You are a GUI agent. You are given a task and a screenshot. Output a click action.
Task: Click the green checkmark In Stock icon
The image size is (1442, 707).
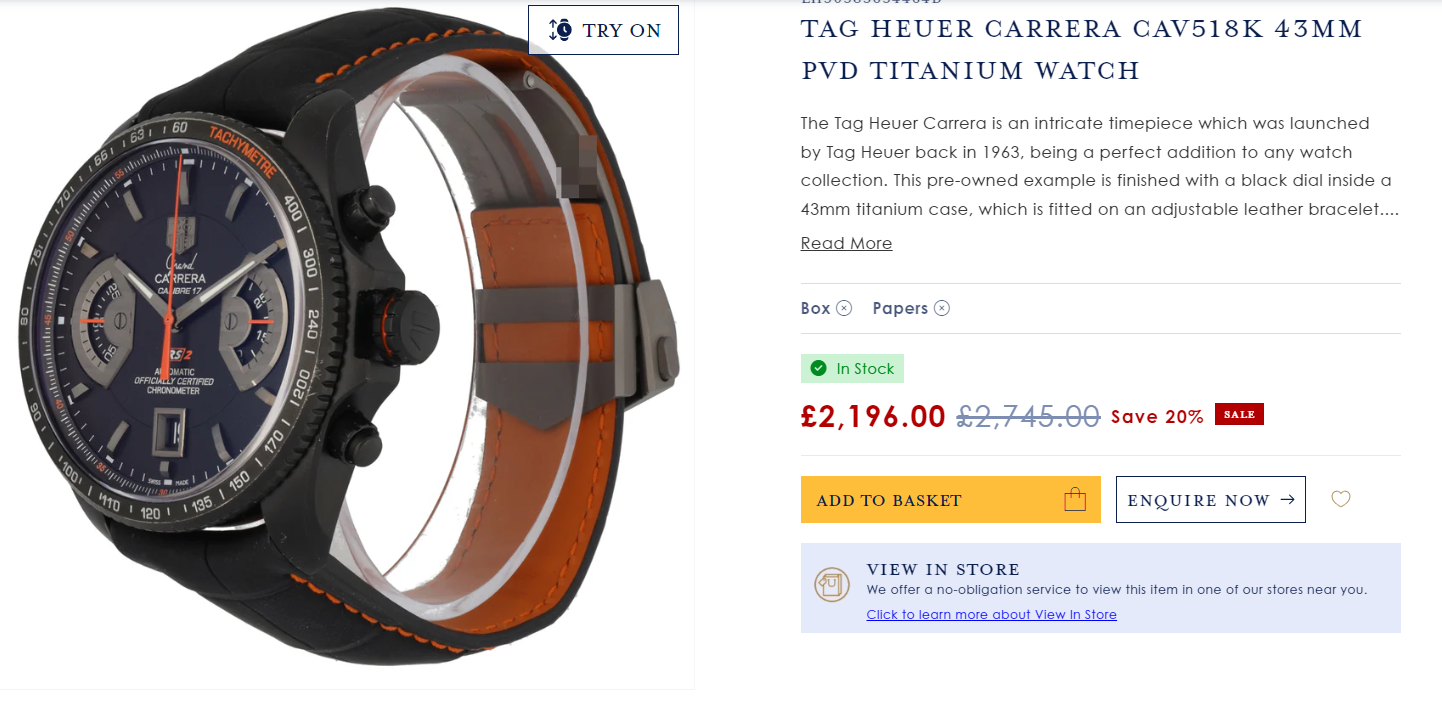pyautogui.click(x=819, y=368)
